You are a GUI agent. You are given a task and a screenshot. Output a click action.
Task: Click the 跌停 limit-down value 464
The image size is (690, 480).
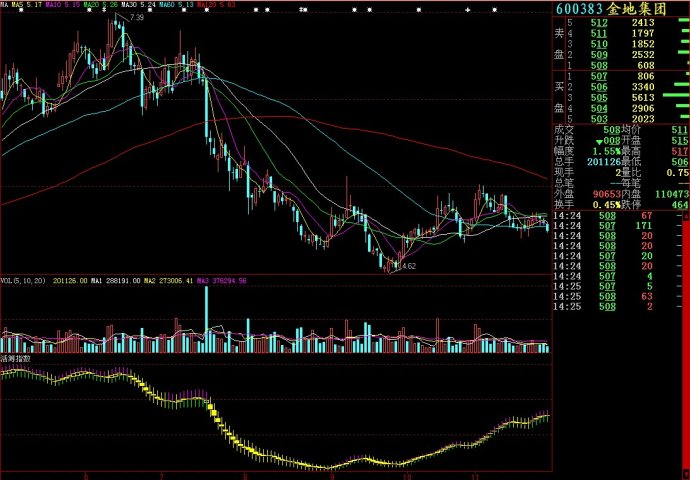pos(680,205)
